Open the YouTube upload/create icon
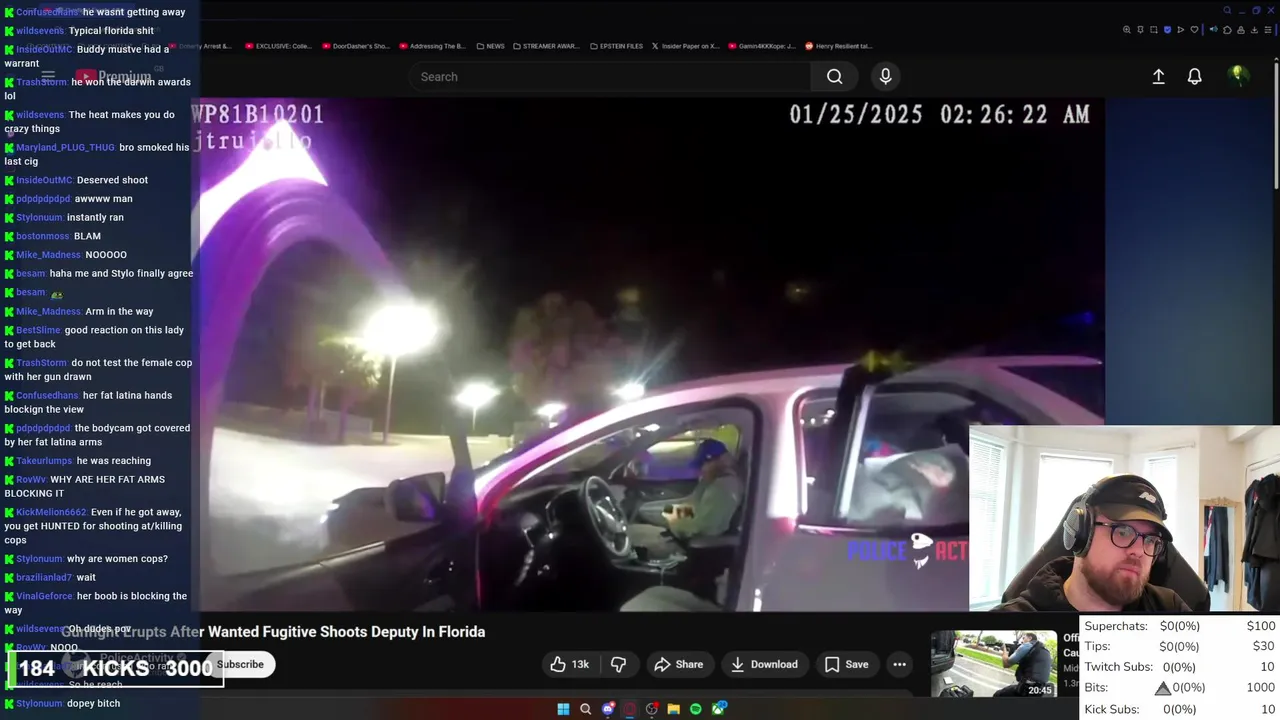The width and height of the screenshot is (1280, 720). (x=1158, y=77)
